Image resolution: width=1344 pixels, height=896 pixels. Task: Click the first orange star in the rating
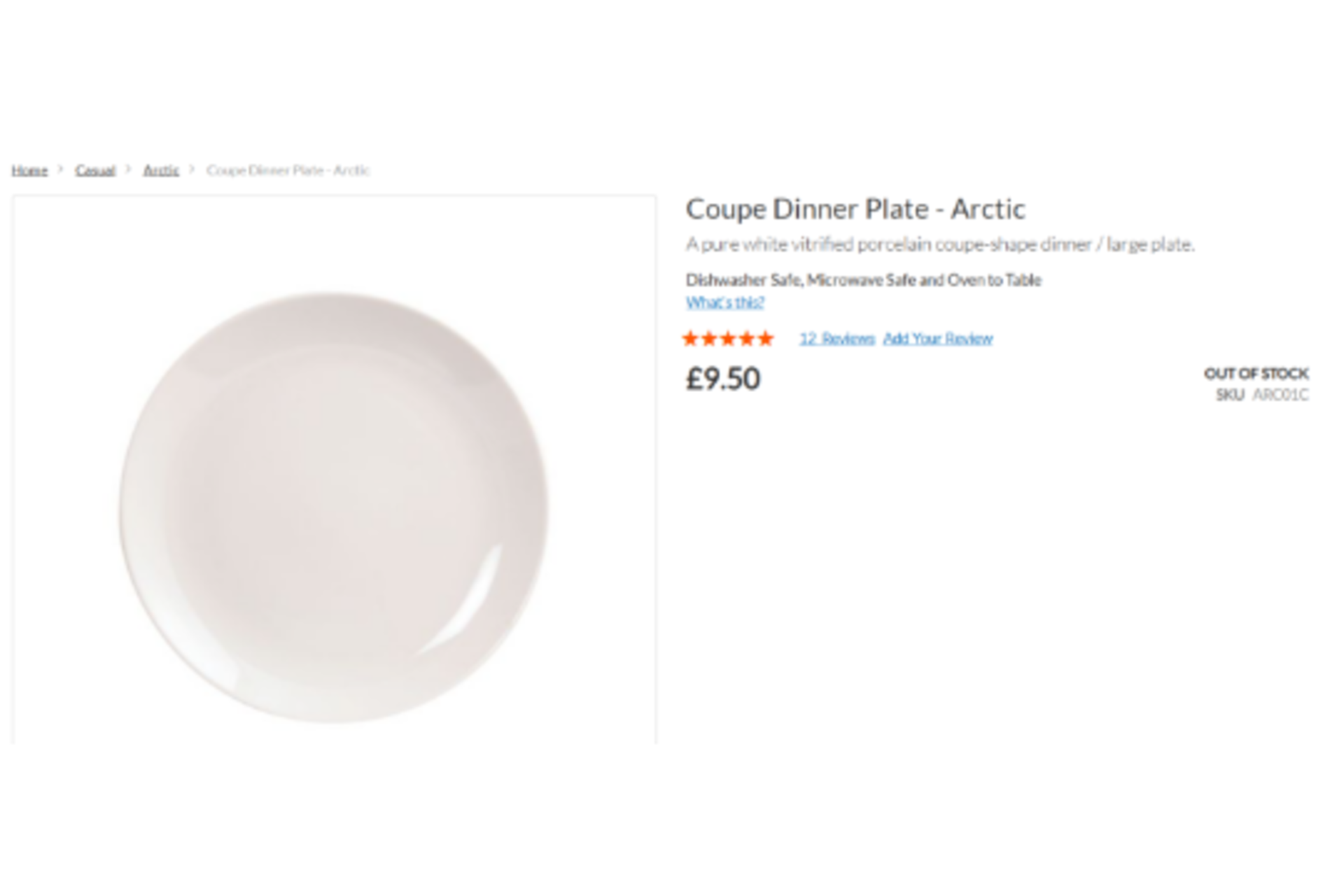pos(691,339)
